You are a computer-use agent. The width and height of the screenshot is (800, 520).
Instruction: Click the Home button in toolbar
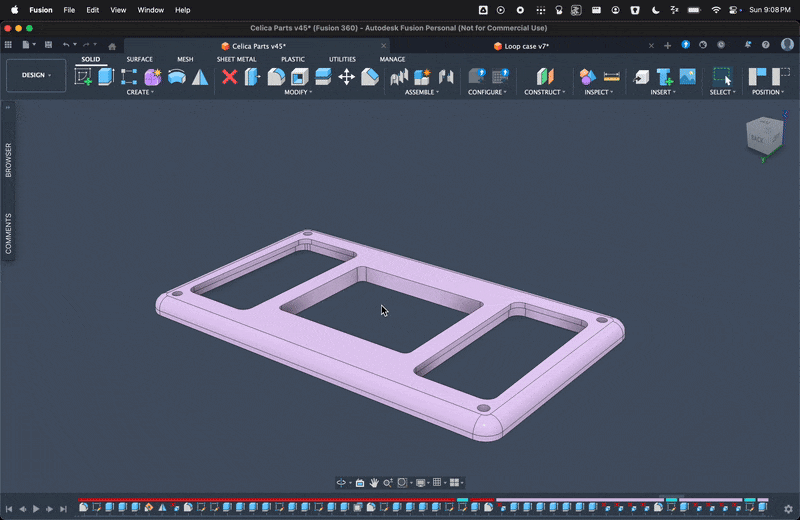click(112, 46)
